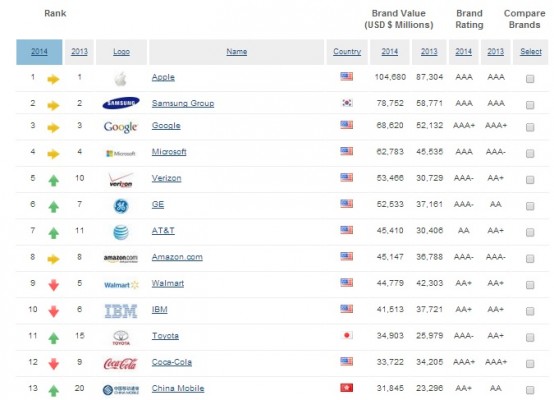Sort by 2013 rank column header
Screen dimensions: 554x400
click(79, 52)
